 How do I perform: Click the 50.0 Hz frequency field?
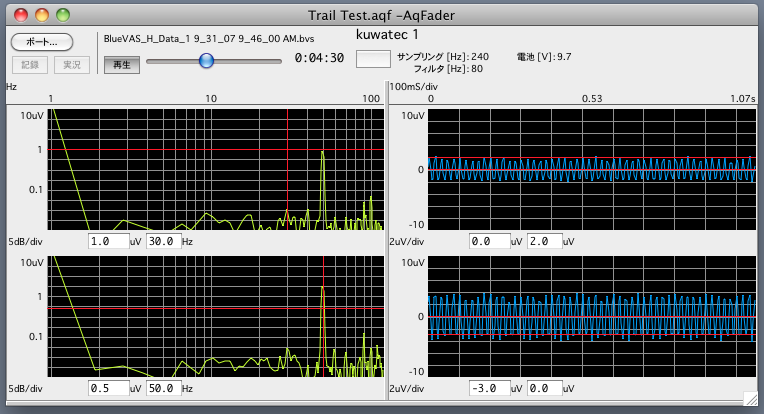(x=164, y=388)
